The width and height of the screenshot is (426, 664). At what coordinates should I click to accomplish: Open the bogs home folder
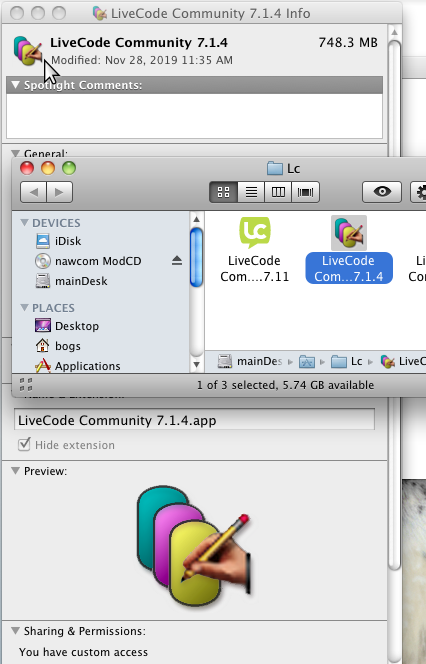(x=58, y=346)
